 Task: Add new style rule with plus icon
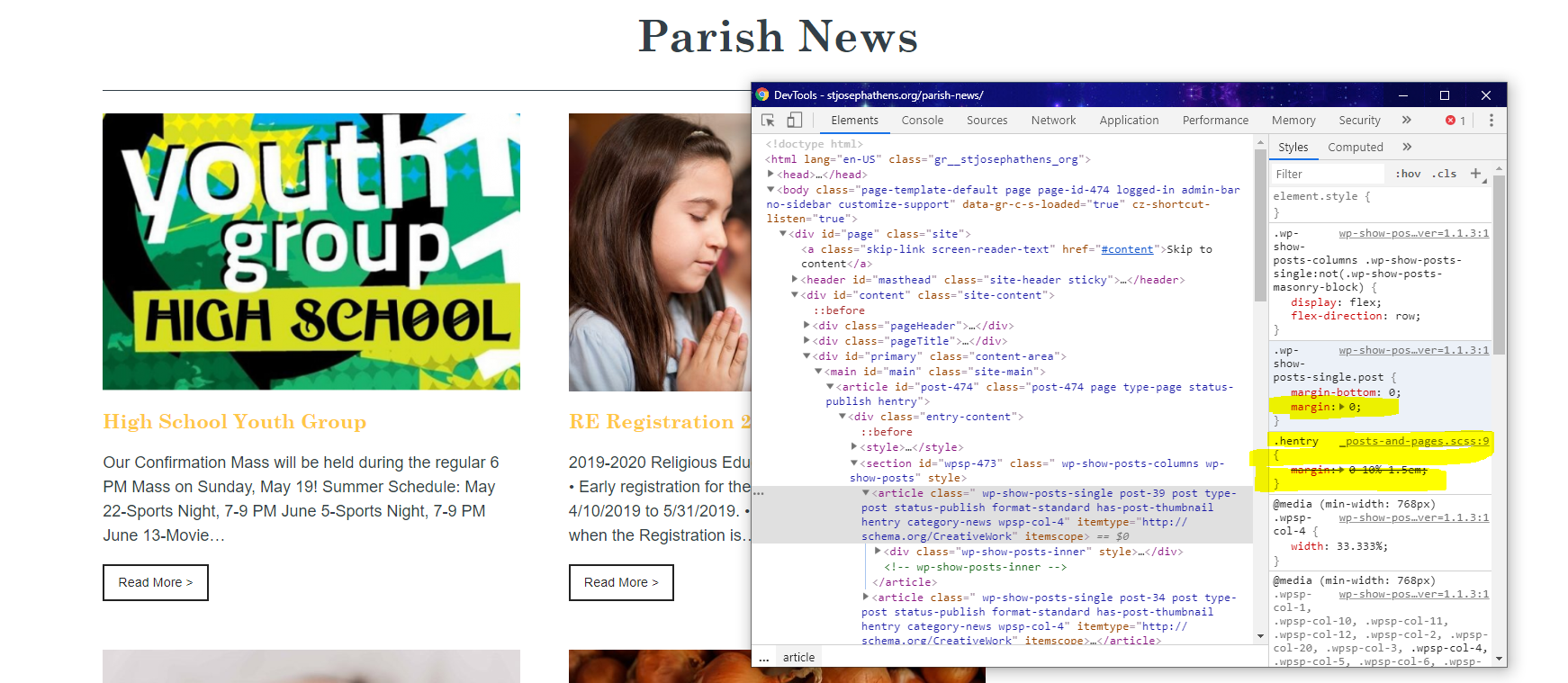(x=1475, y=174)
